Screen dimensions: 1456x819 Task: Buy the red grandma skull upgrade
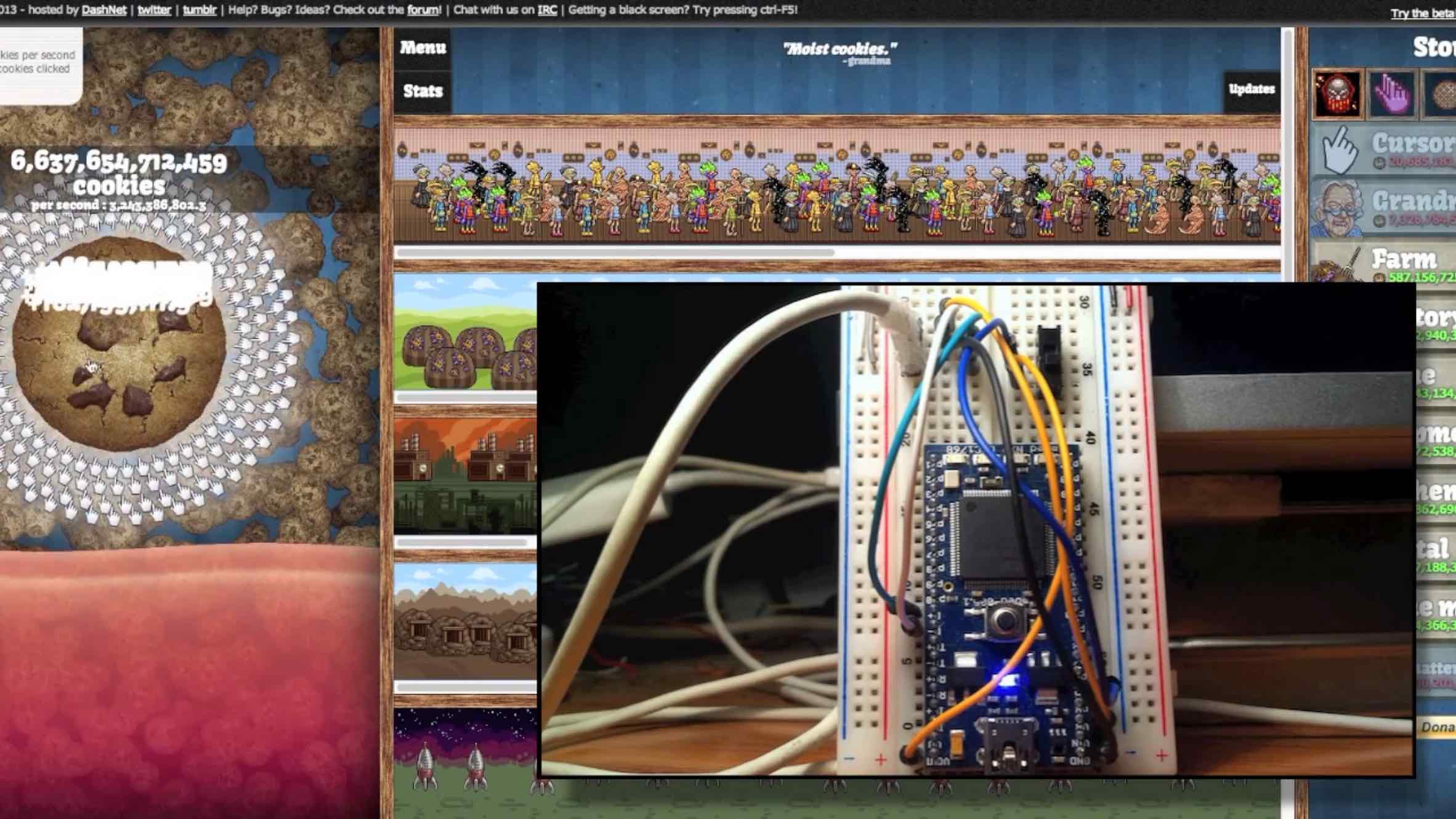[x=1337, y=94]
